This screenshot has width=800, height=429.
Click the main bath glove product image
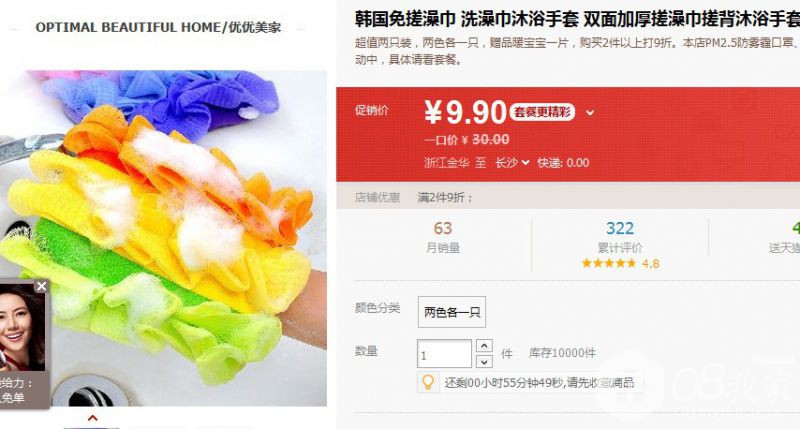pyautogui.click(x=163, y=238)
